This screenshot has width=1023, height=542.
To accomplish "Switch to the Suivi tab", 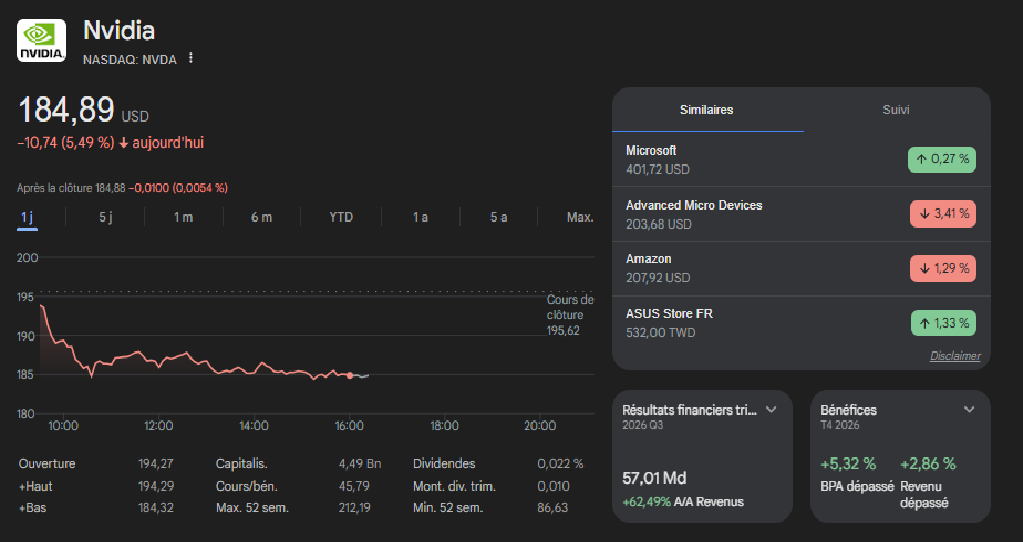I will click(x=895, y=110).
